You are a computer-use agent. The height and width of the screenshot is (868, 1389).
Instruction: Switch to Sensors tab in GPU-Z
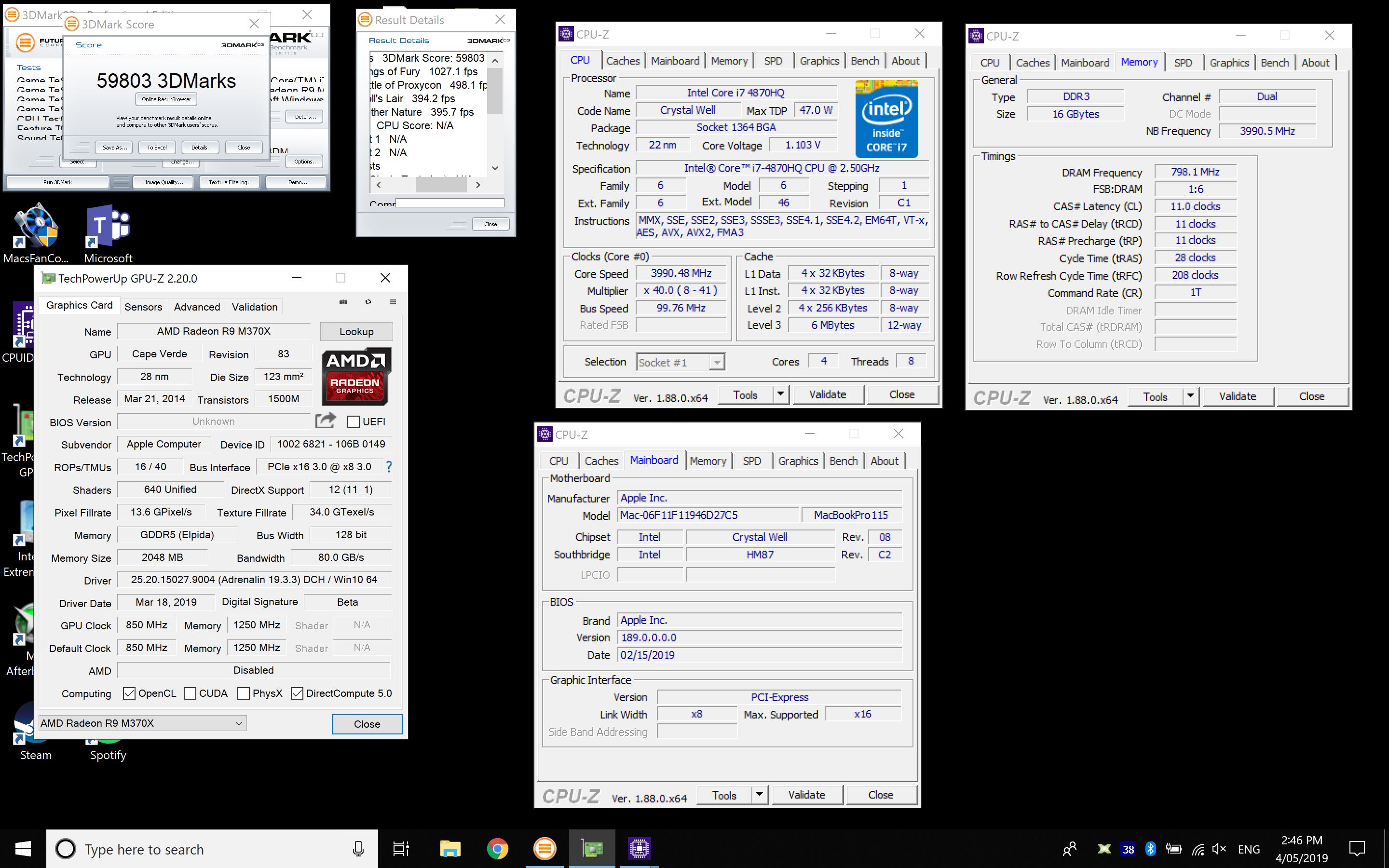pos(143,307)
